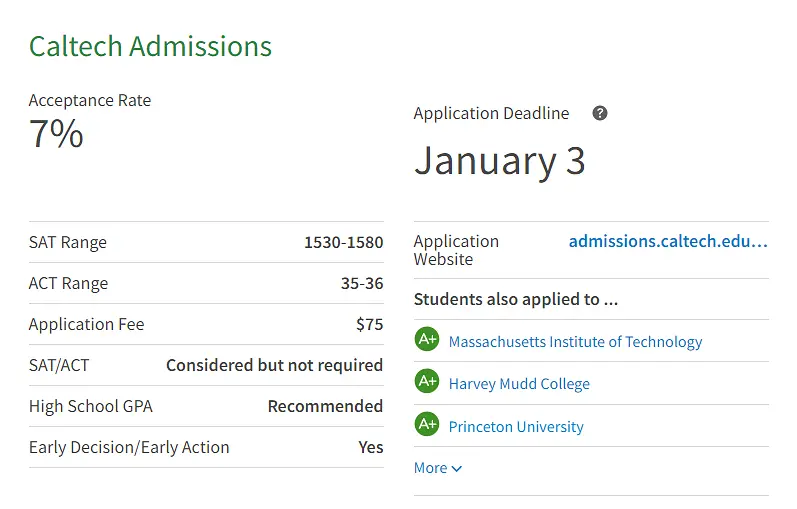Viewport: 797px width, 509px height.
Task: Select the 7% acceptance rate figure
Action: (56, 134)
